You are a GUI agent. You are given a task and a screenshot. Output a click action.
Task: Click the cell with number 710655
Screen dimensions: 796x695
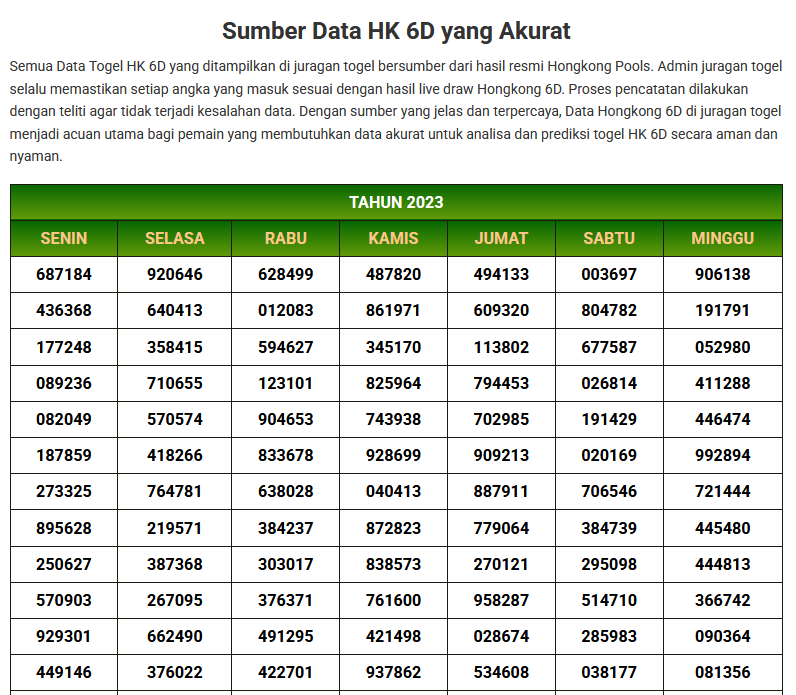tap(175, 383)
